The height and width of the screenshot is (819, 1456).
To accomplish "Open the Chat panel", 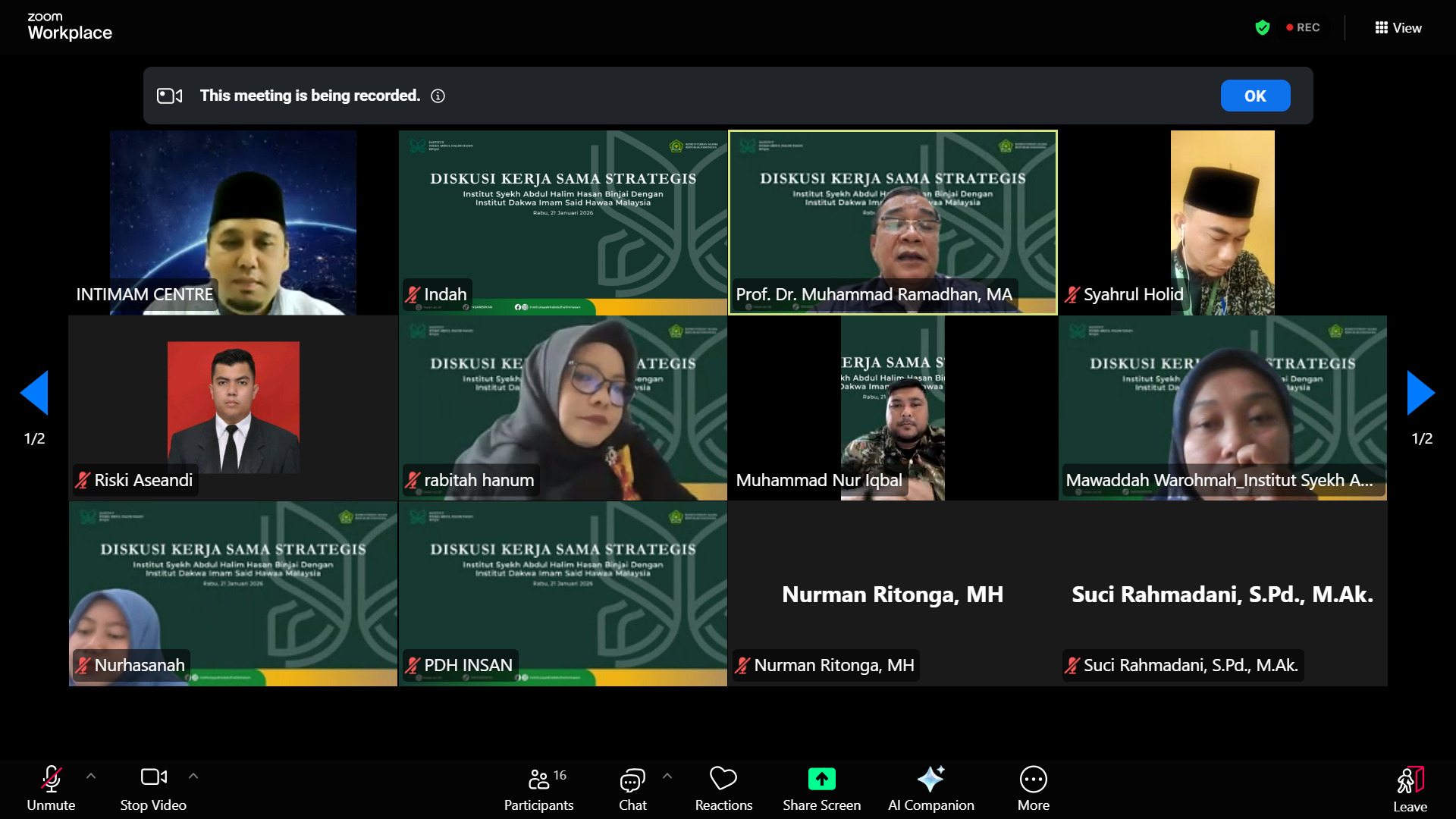I will coord(632,787).
